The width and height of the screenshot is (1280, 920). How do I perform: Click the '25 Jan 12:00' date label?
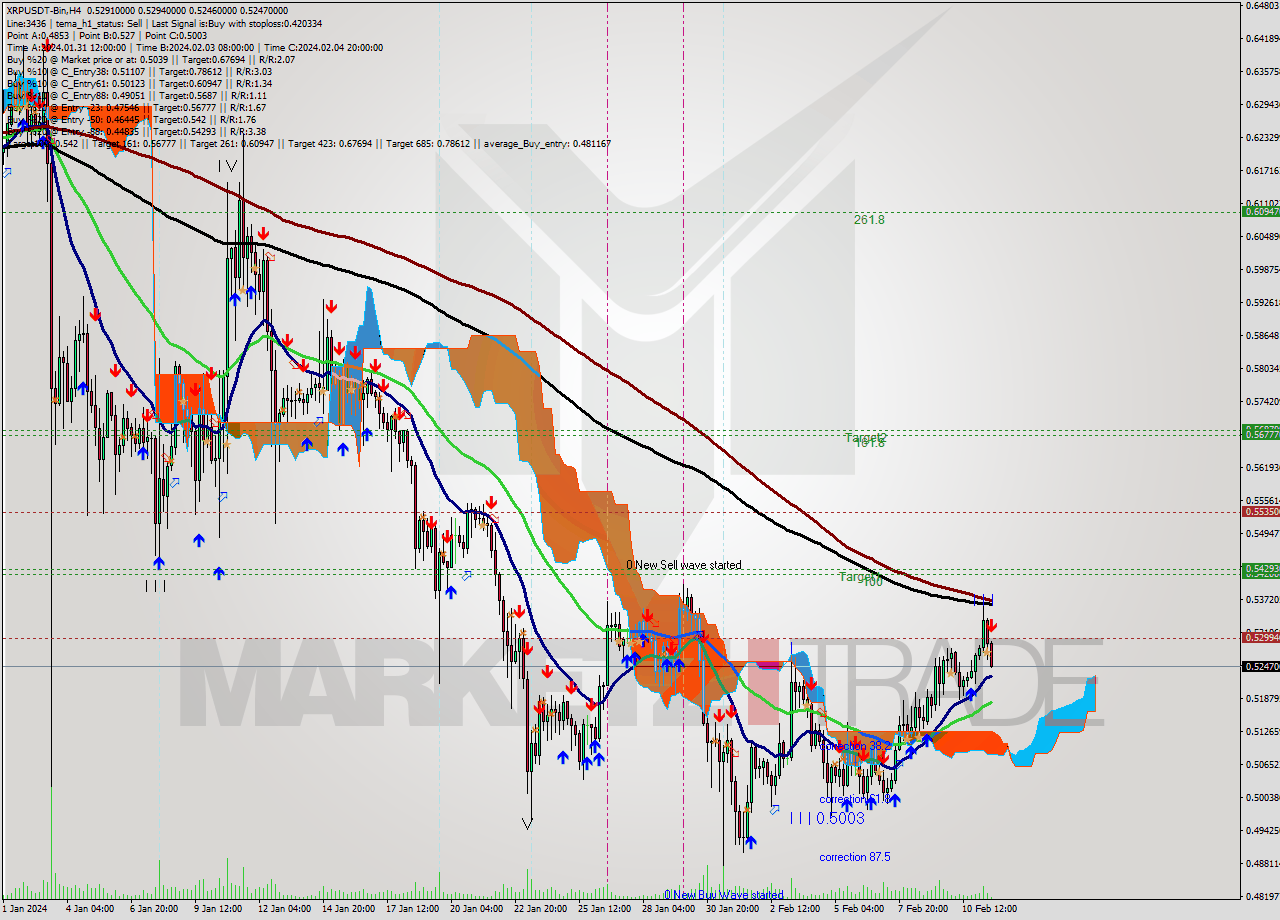point(604,909)
